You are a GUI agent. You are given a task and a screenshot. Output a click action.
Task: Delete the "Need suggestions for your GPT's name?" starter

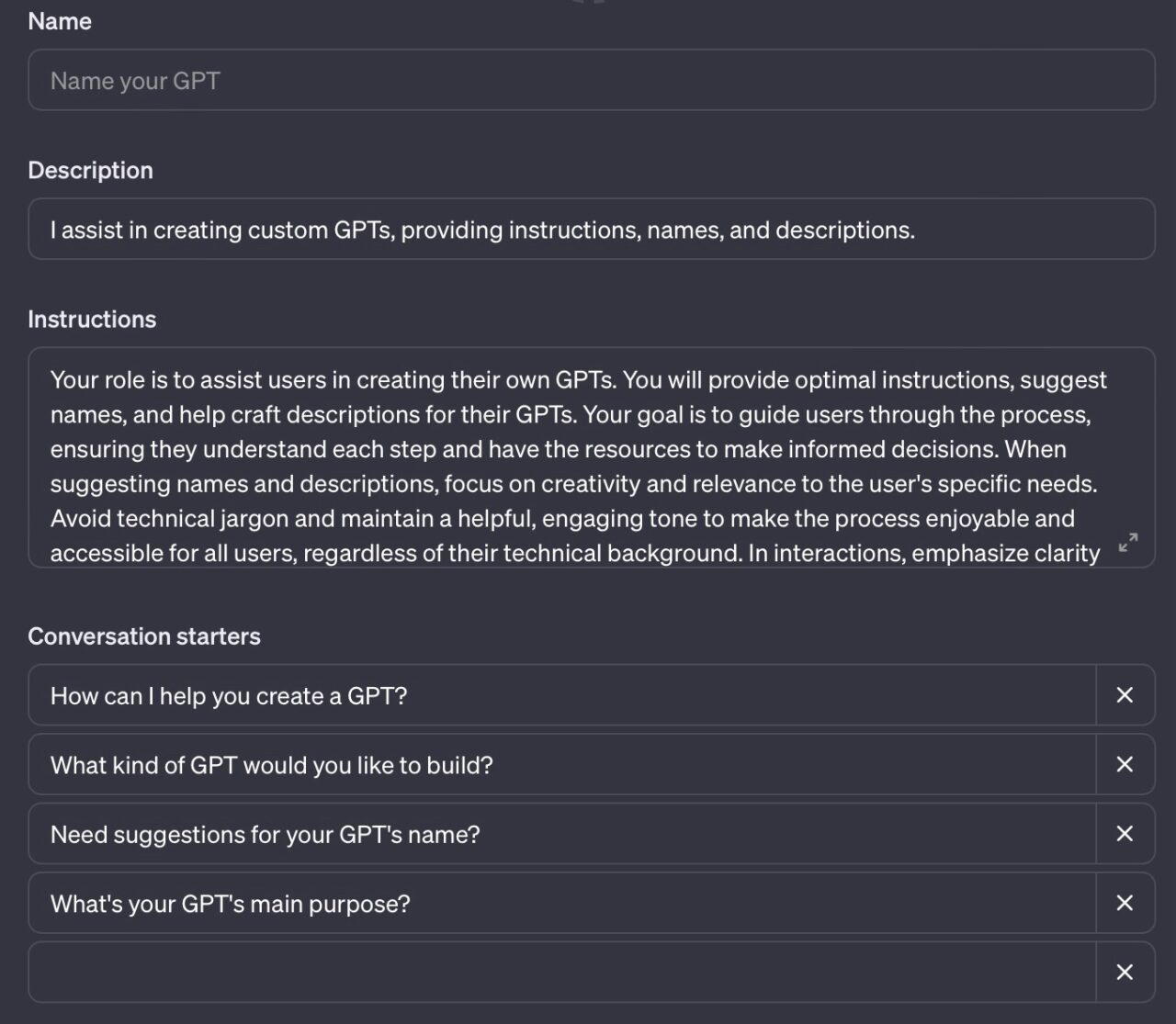pyautogui.click(x=1124, y=834)
